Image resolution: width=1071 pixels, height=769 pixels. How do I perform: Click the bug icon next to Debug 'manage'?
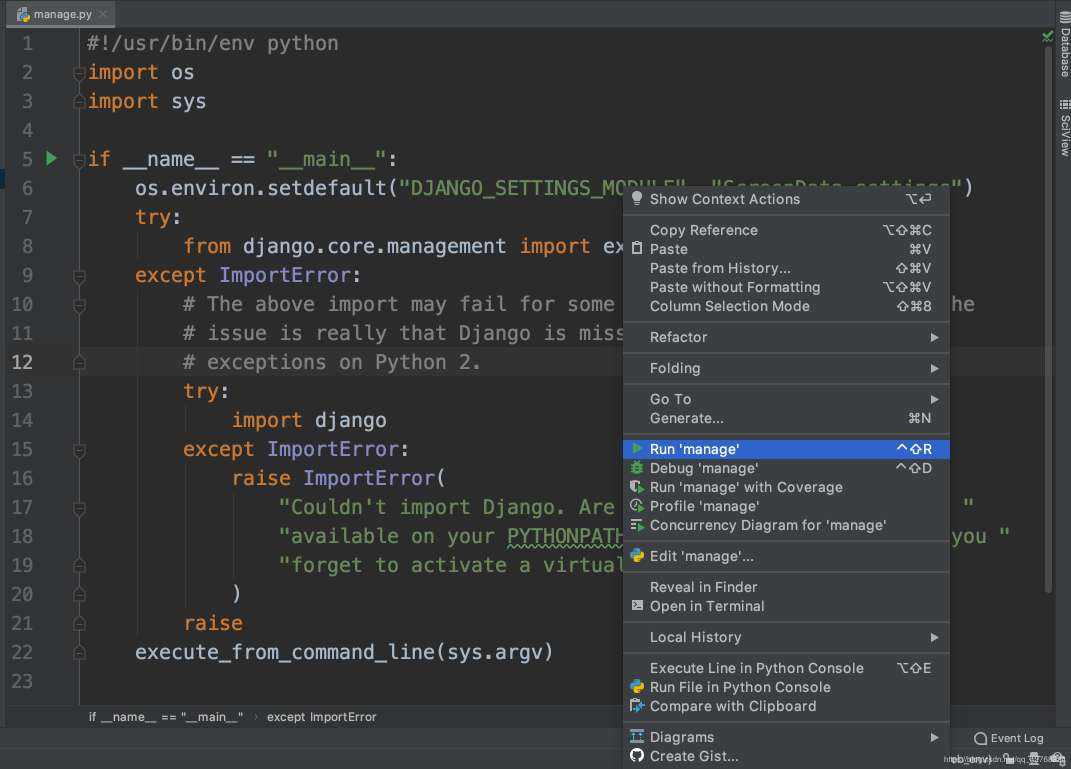point(637,468)
